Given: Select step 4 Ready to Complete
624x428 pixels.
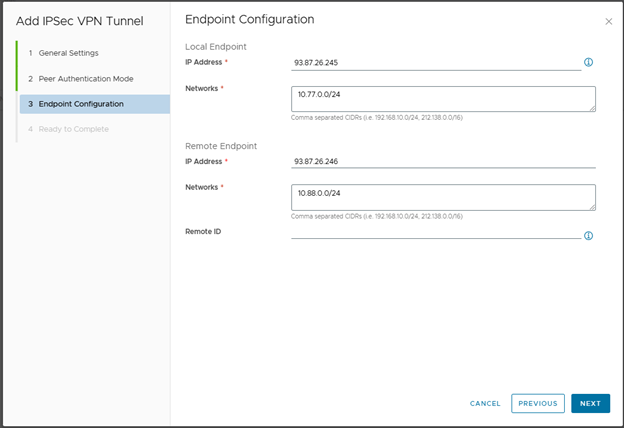Looking at the screenshot, I should [73, 129].
